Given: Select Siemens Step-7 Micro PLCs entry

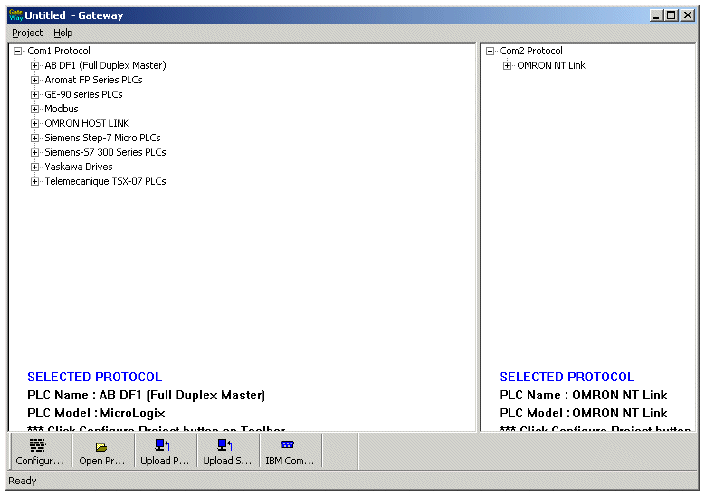Looking at the screenshot, I should click(102, 138).
